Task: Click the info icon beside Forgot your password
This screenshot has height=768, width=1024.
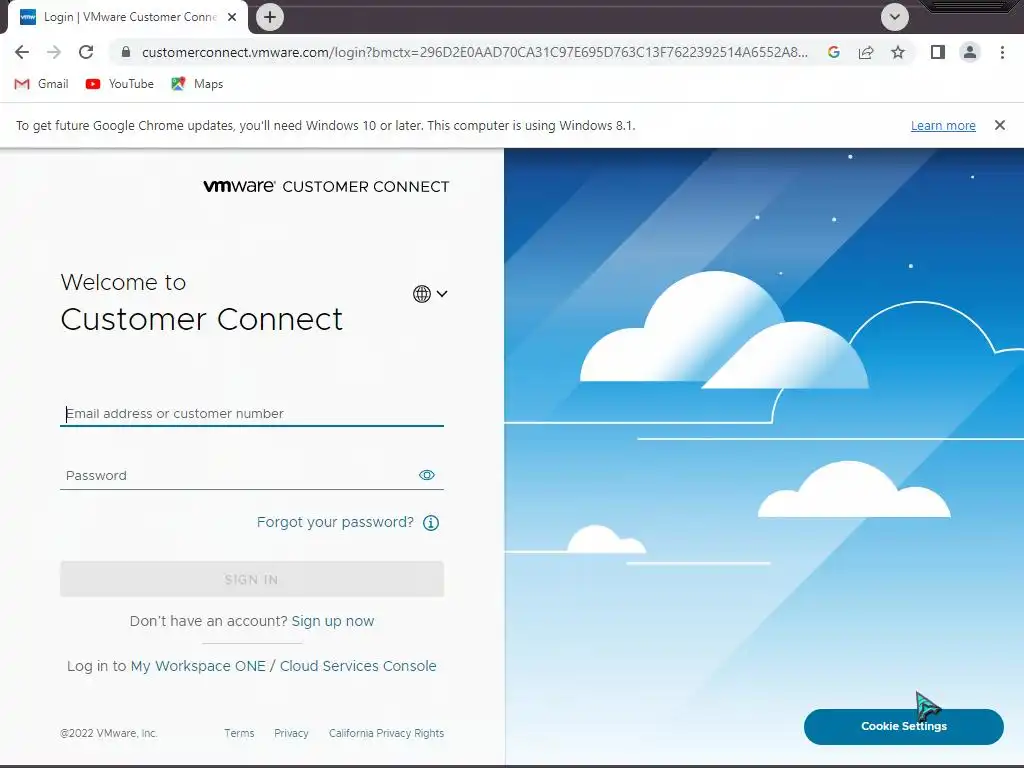Action: tap(431, 522)
